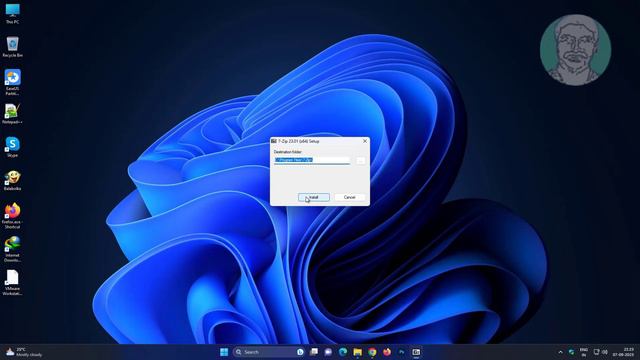Select the VMware Workstation file on desktop
This screenshot has width=640, height=360.
pyautogui.click(x=12, y=282)
